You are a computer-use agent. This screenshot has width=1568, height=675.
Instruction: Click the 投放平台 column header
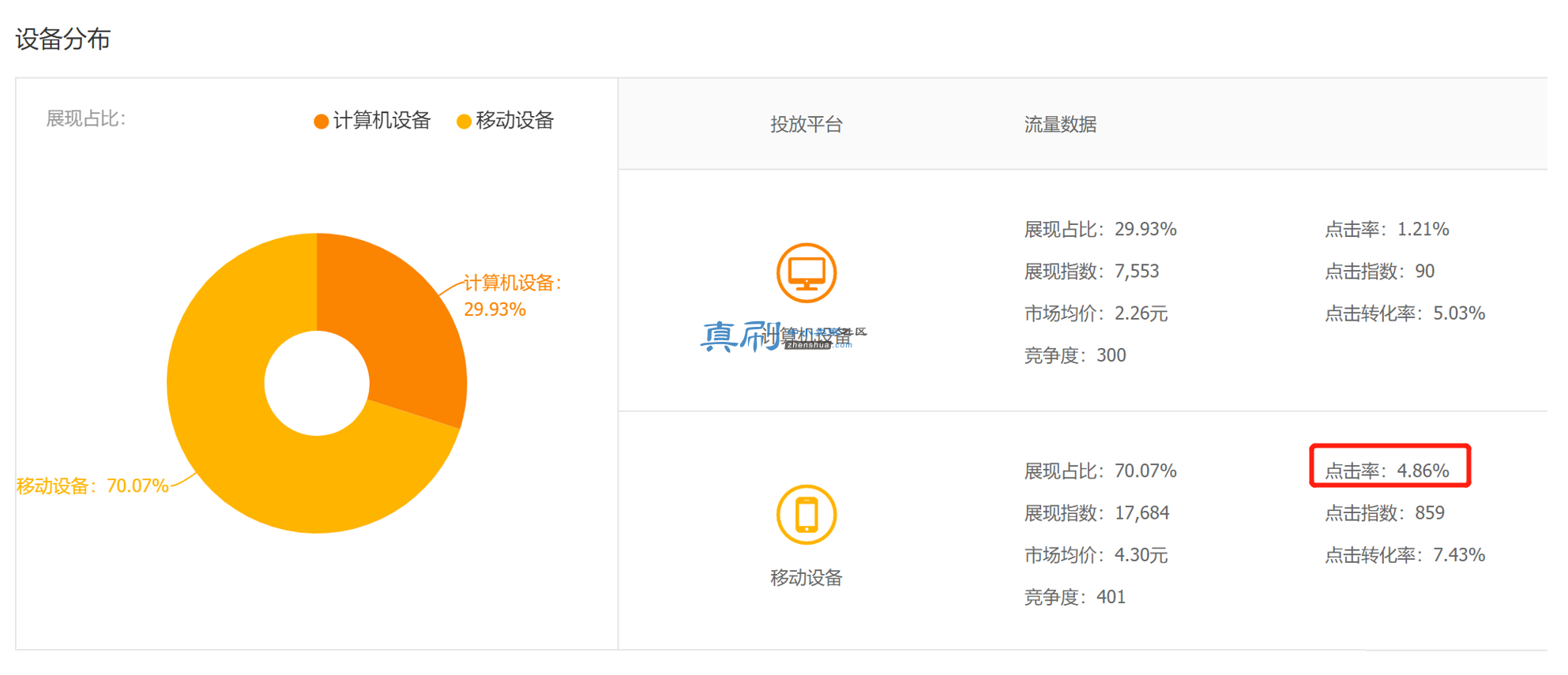(x=807, y=124)
